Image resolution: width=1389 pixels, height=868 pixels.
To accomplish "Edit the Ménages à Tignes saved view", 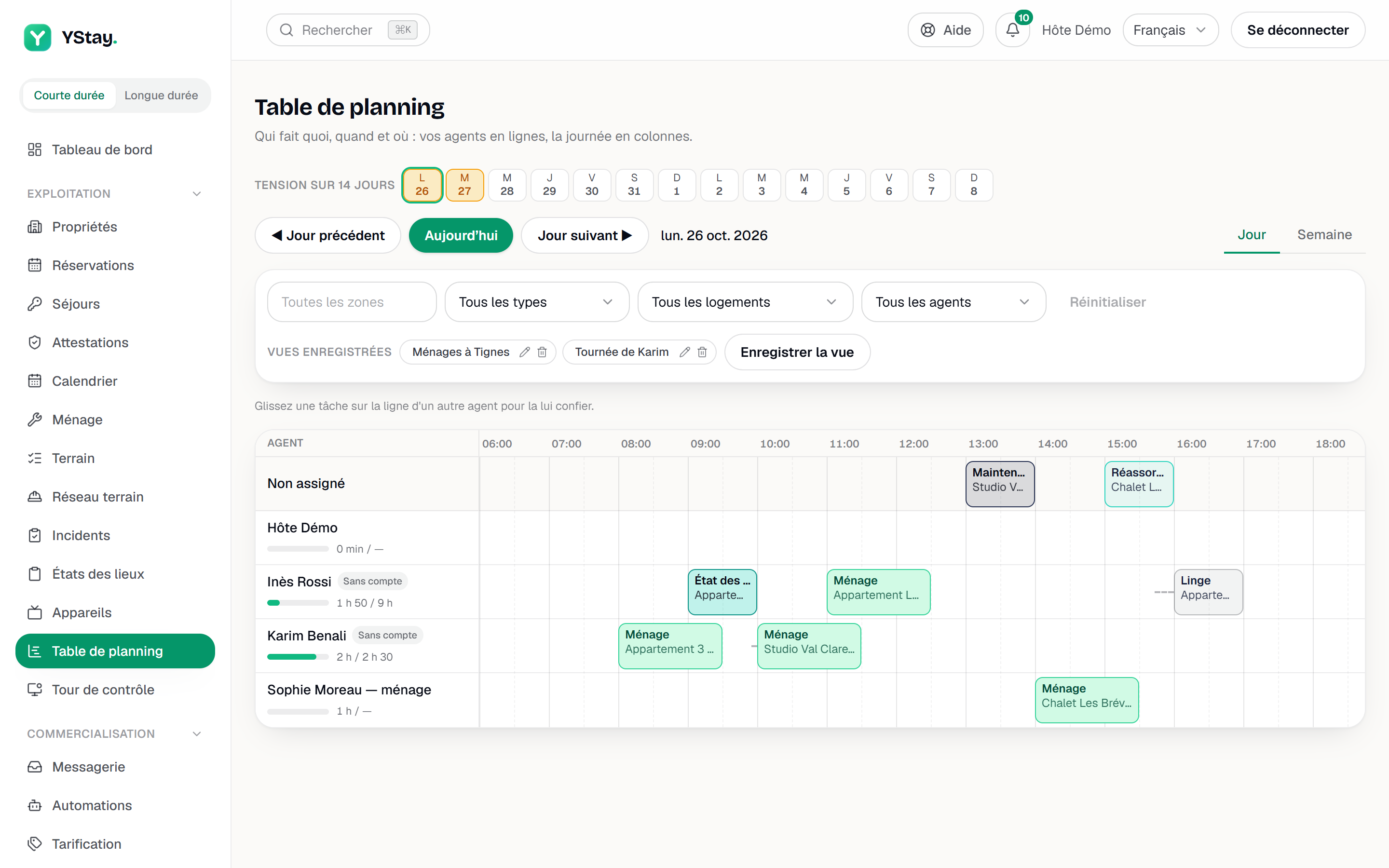I will [524, 352].
